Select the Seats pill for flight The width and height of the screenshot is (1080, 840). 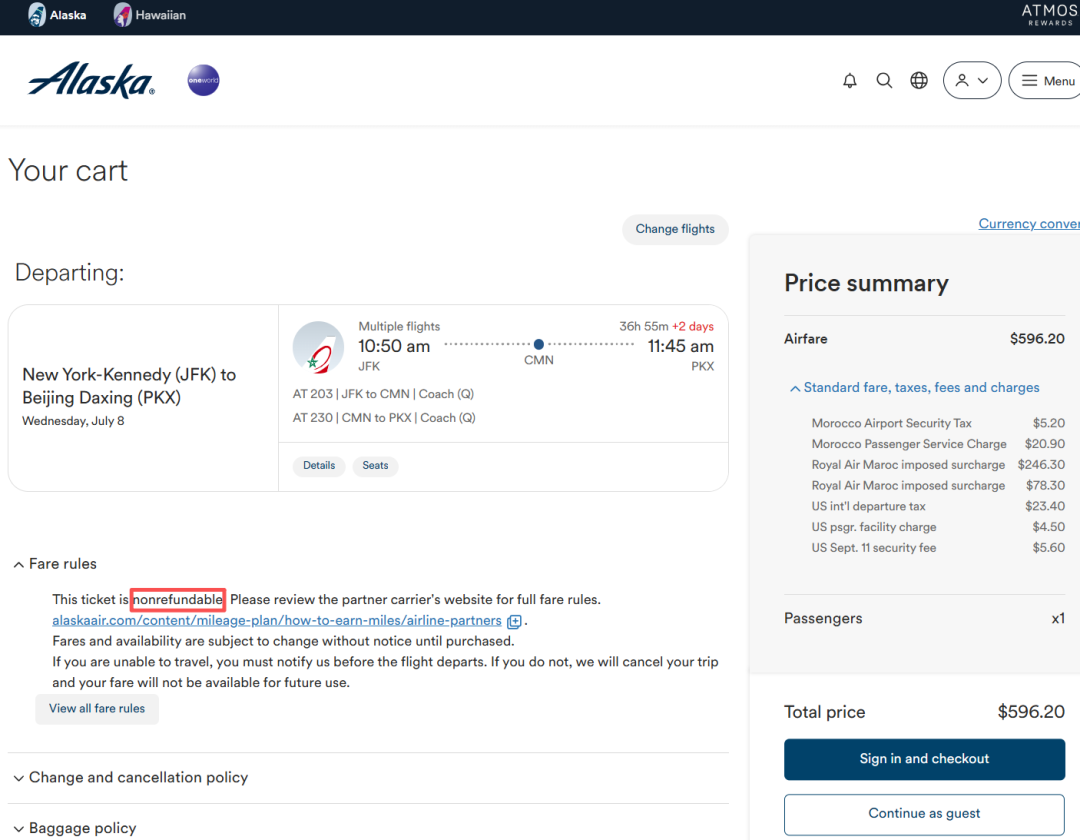(x=375, y=466)
